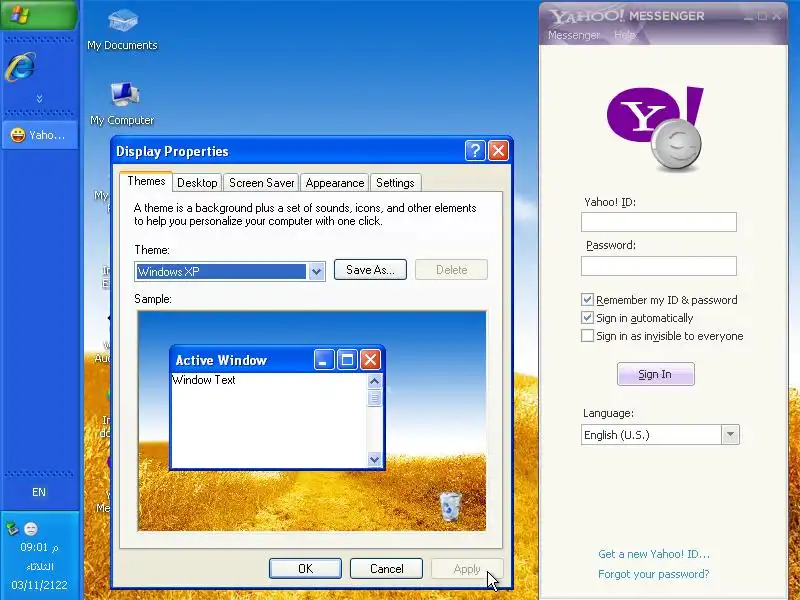This screenshot has width=800, height=600.
Task: Check Sign in as invisible to everyone
Action: (587, 336)
